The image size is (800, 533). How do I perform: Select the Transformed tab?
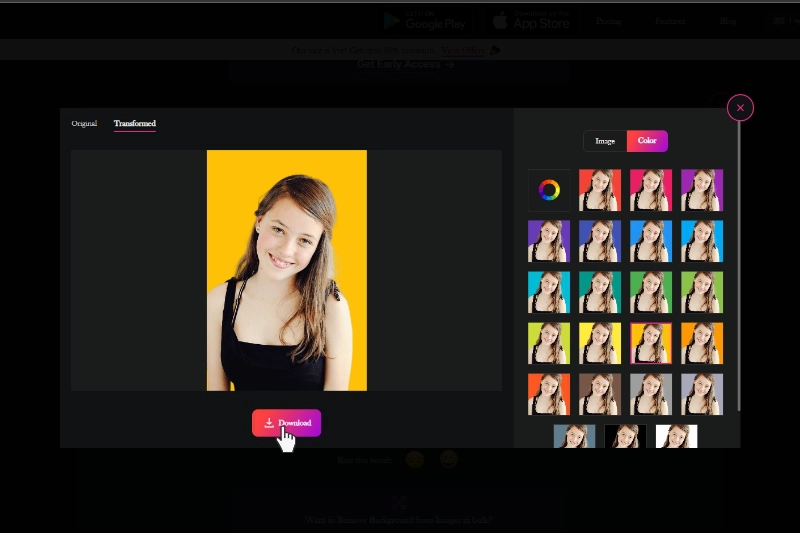tap(135, 123)
